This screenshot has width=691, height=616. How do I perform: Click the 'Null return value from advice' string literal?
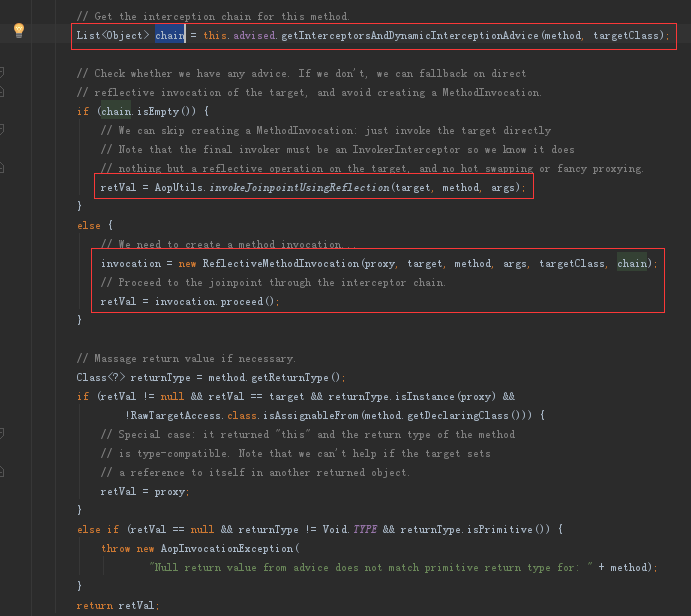pos(371,568)
